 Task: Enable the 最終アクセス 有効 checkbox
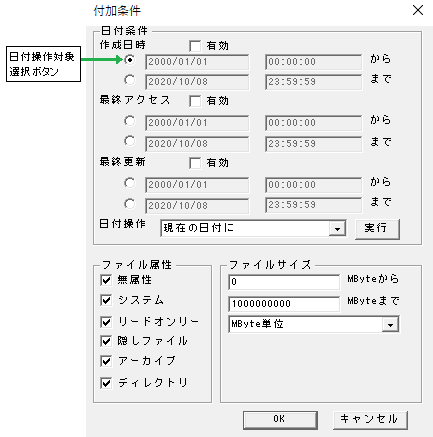click(x=195, y=101)
